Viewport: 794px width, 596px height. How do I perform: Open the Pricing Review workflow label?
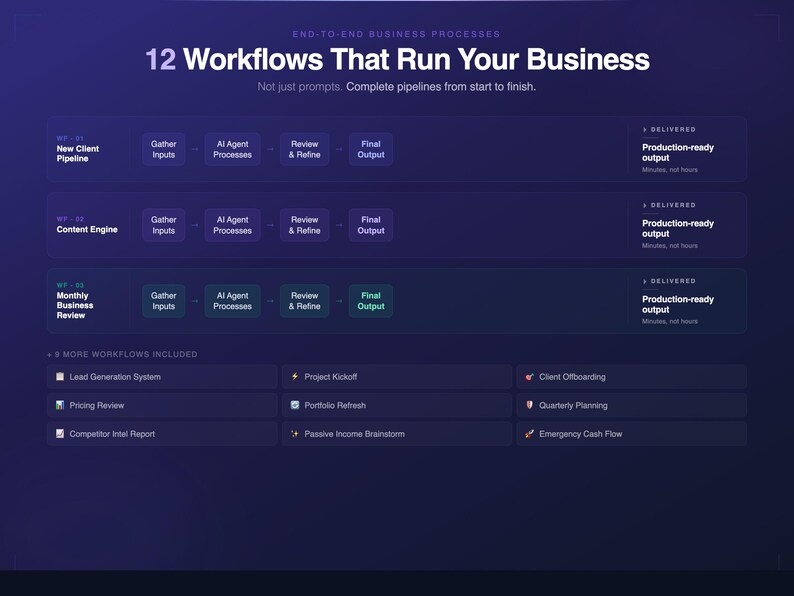(97, 405)
